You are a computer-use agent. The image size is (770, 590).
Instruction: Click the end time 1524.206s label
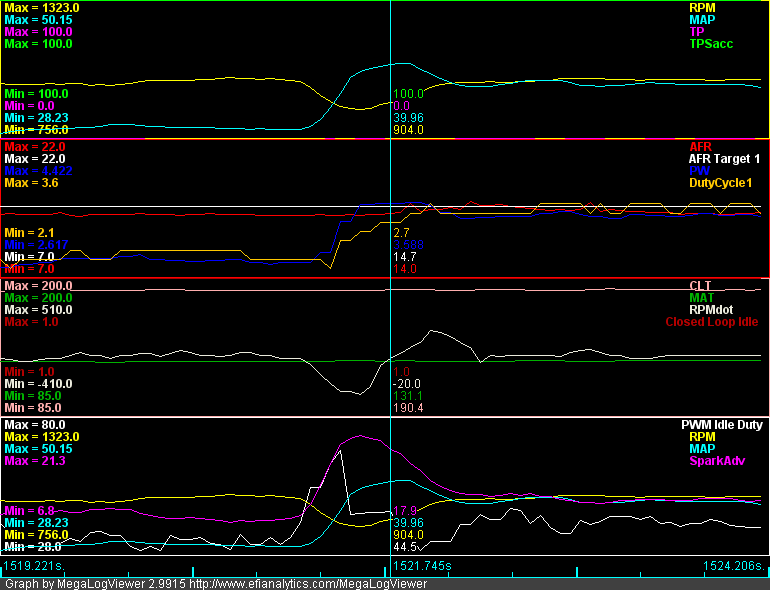[734, 568]
